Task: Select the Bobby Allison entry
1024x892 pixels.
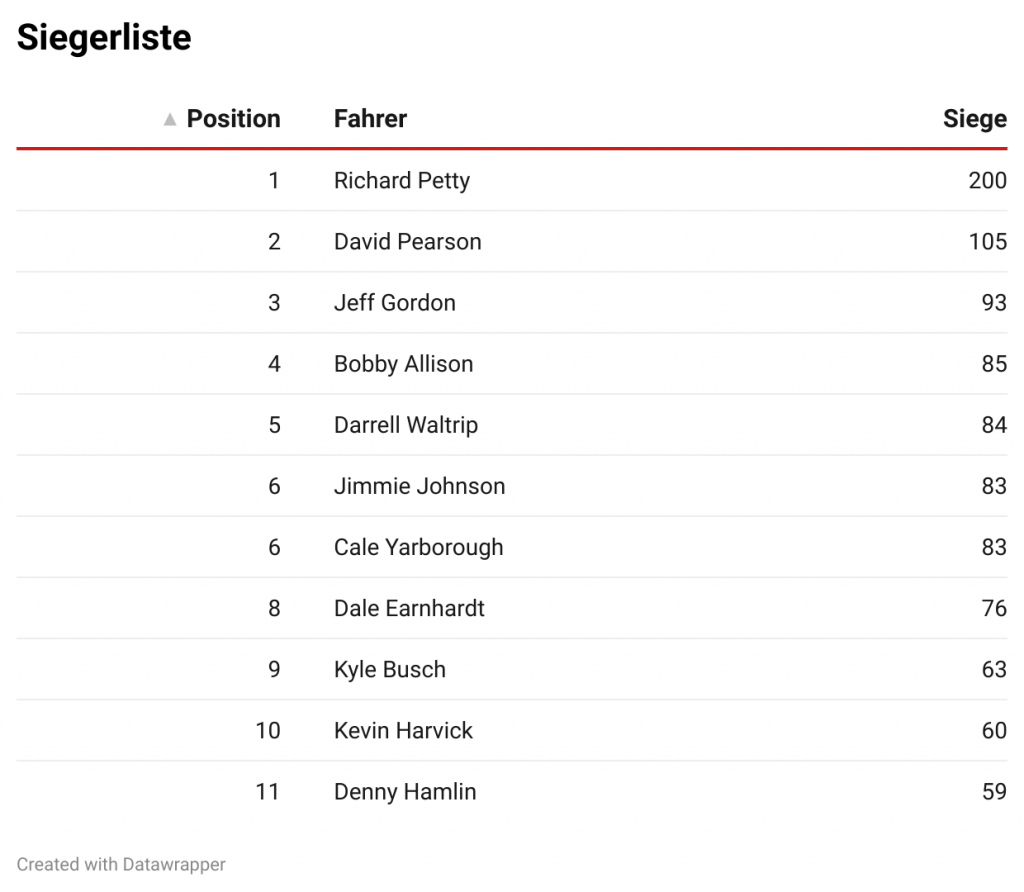Action: pyautogui.click(x=403, y=364)
